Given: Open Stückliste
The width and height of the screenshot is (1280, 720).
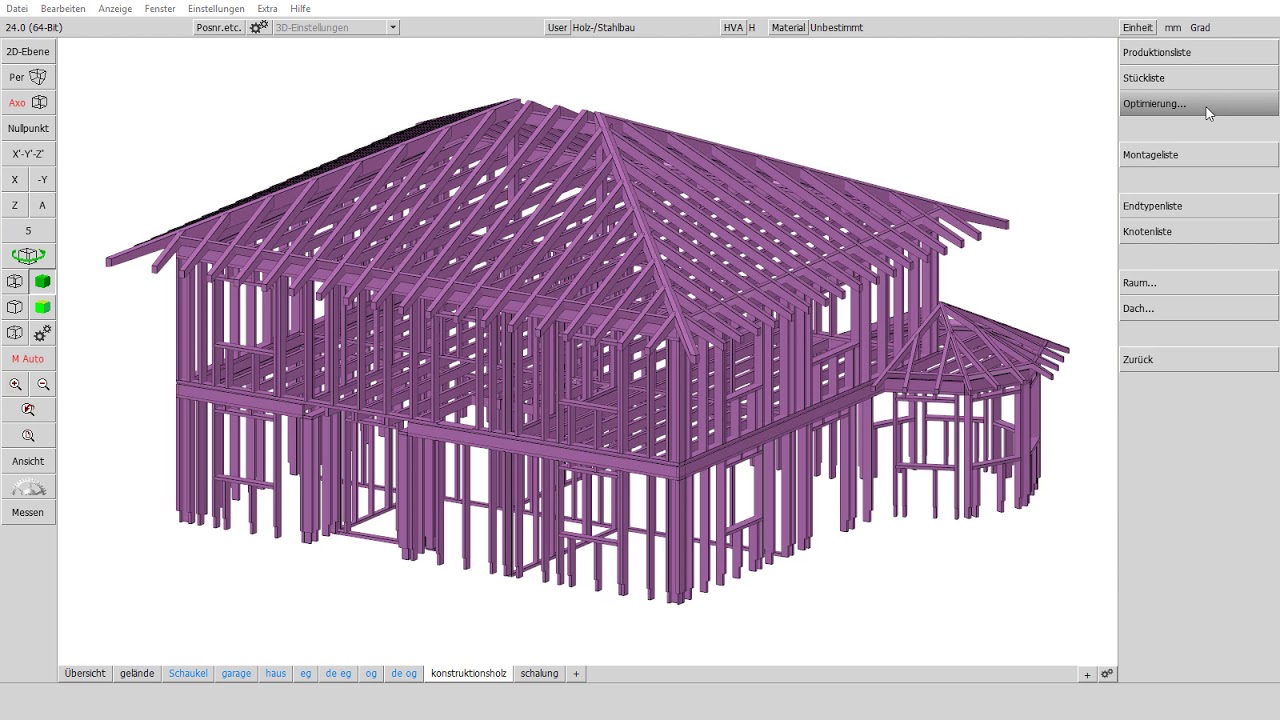Looking at the screenshot, I should click(1199, 78).
